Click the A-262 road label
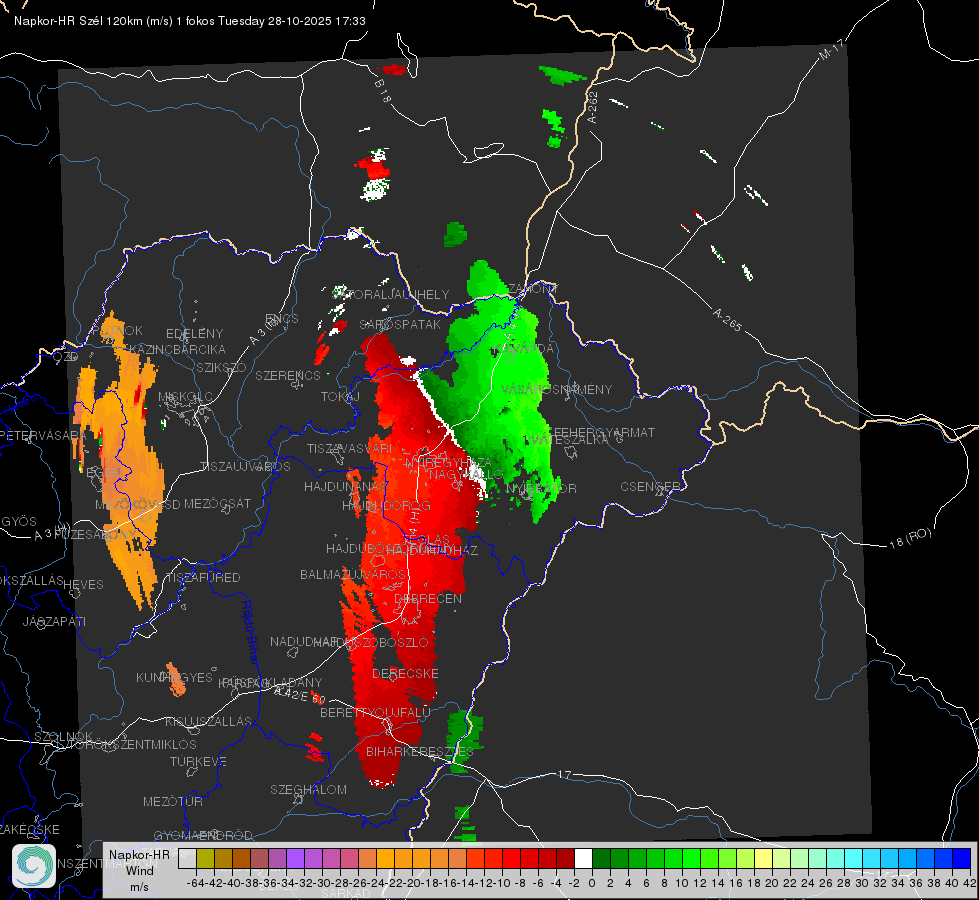The image size is (979, 900). 593,107
